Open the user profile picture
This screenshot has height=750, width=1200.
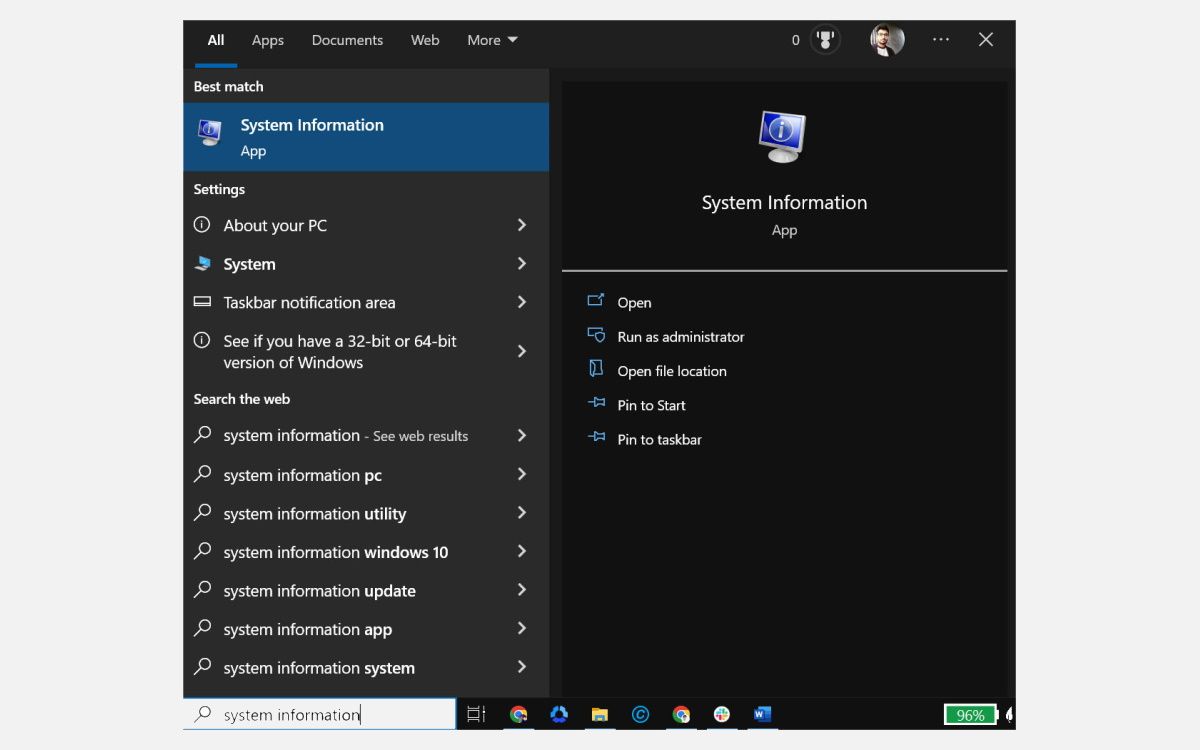click(887, 40)
